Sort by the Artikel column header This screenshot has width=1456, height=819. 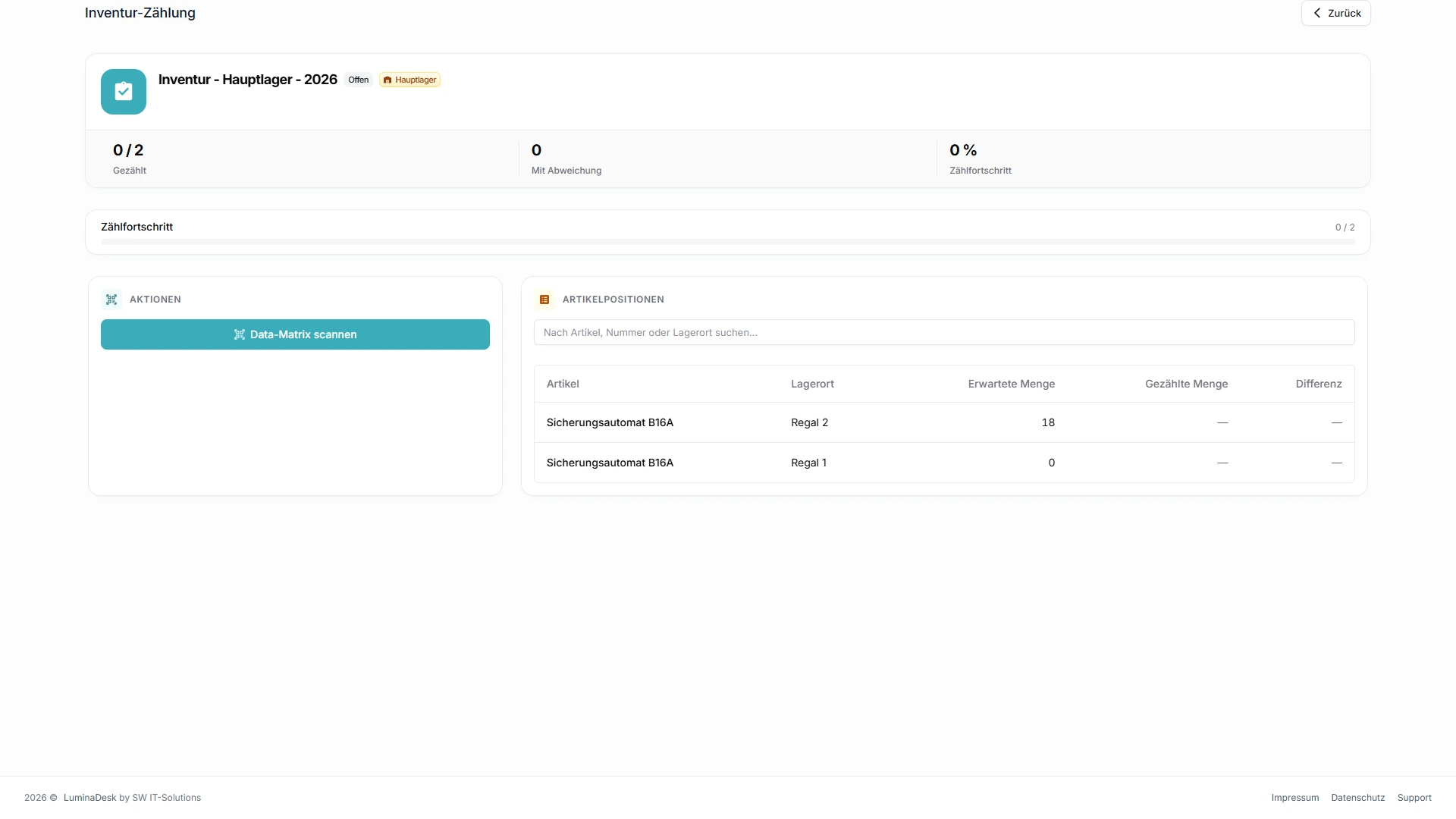click(563, 384)
